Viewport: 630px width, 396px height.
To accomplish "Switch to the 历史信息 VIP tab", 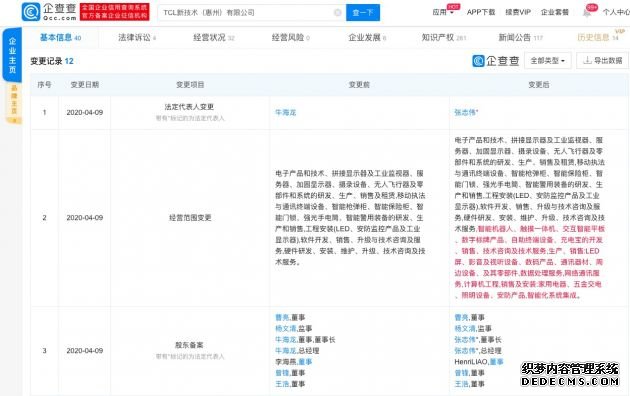I will point(598,38).
